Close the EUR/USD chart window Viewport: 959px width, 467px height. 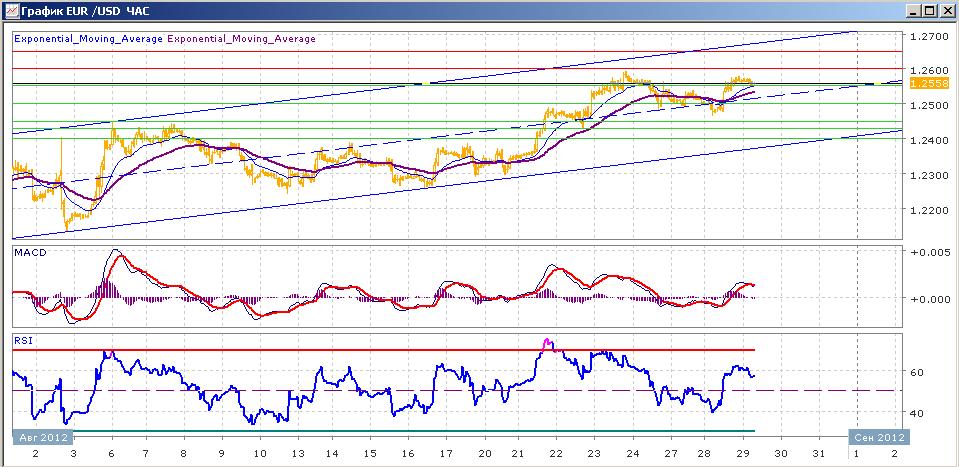tap(946, 10)
